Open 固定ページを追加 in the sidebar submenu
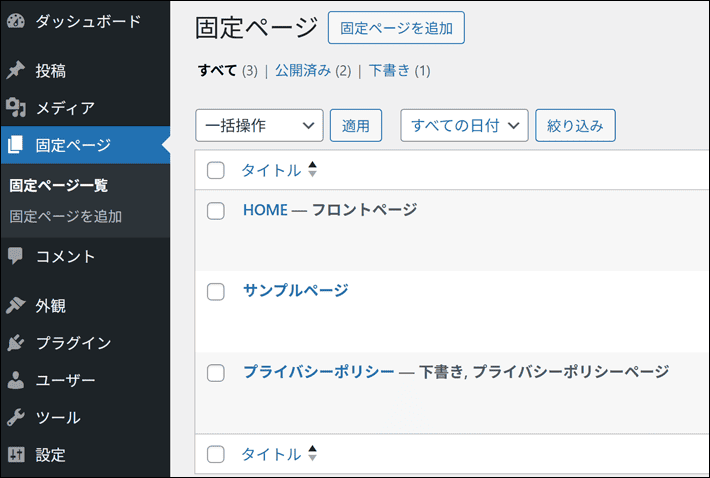Screen dimensions: 710x478 (66, 216)
